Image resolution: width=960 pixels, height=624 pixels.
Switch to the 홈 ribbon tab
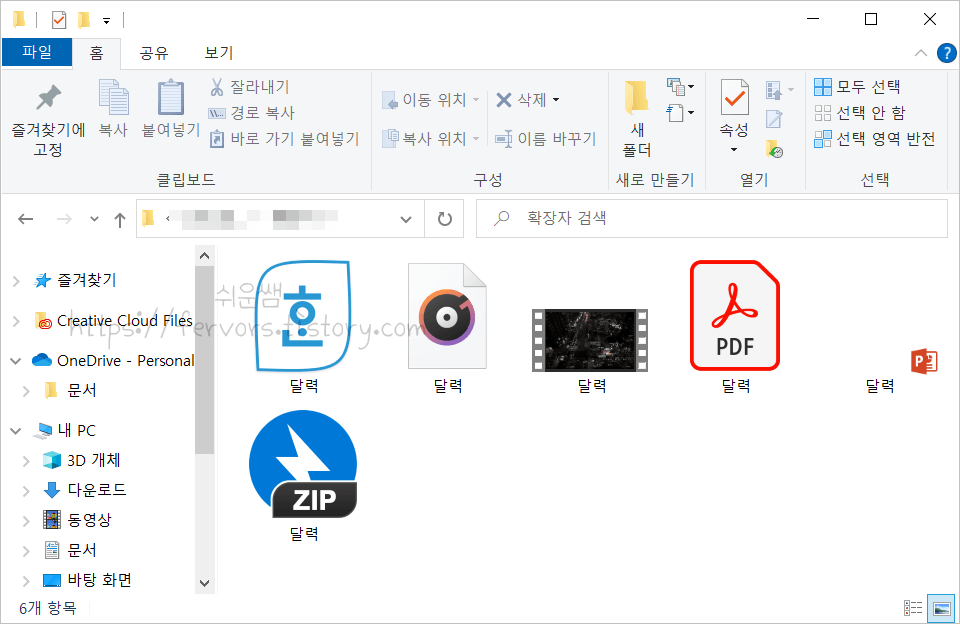pyautogui.click(x=97, y=53)
